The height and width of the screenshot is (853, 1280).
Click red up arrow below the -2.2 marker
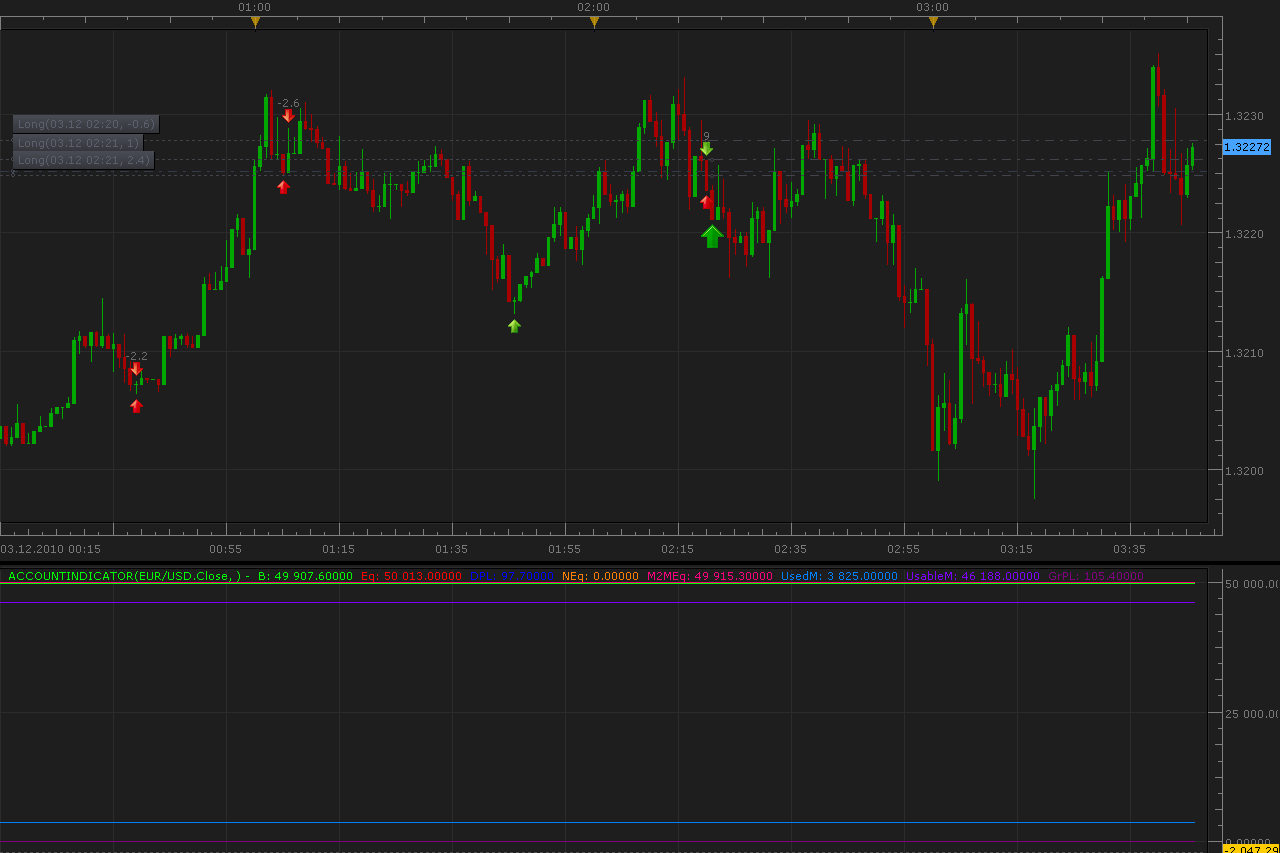coord(136,406)
